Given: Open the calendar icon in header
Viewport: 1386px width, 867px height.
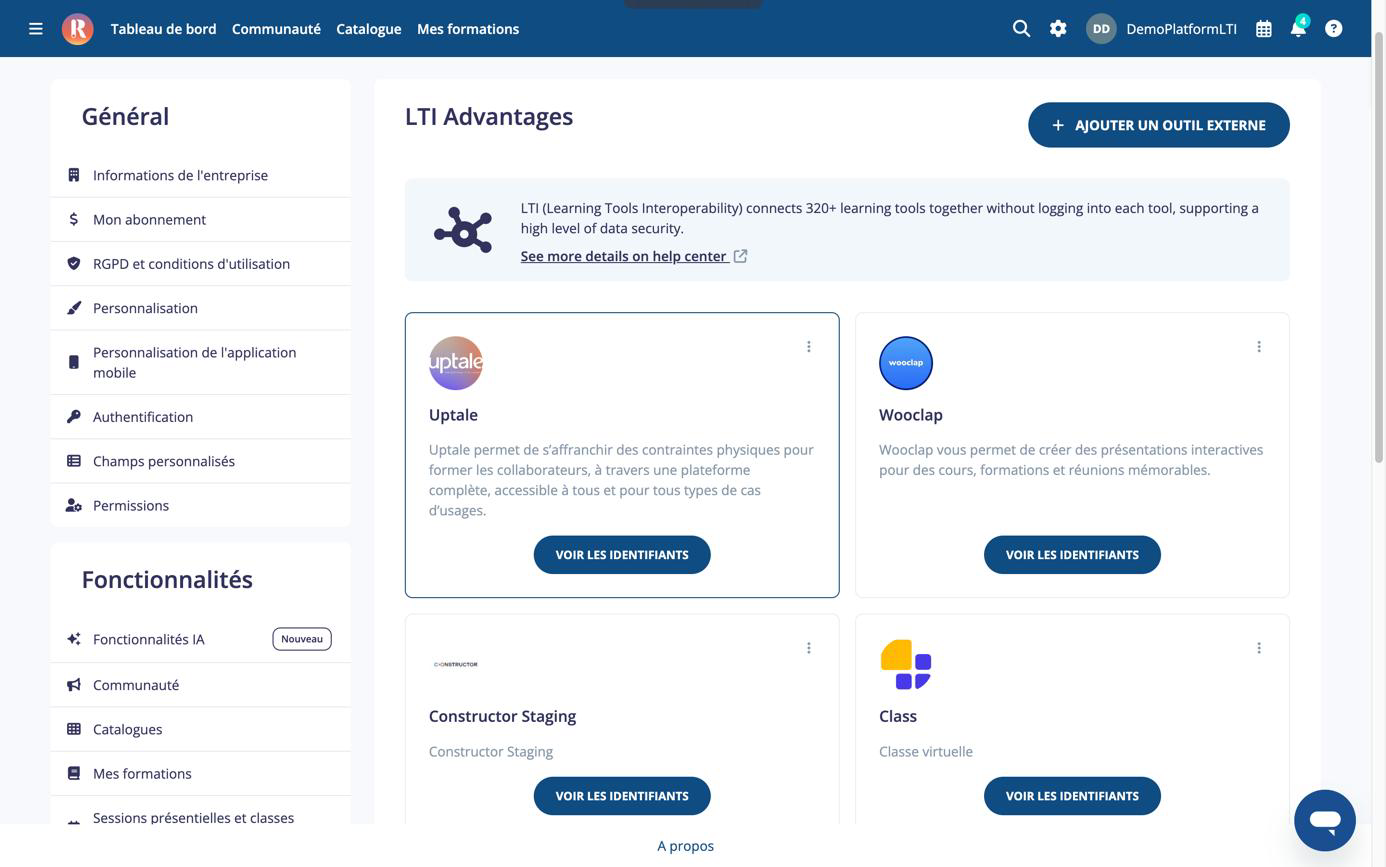Looking at the screenshot, I should pyautogui.click(x=1264, y=29).
